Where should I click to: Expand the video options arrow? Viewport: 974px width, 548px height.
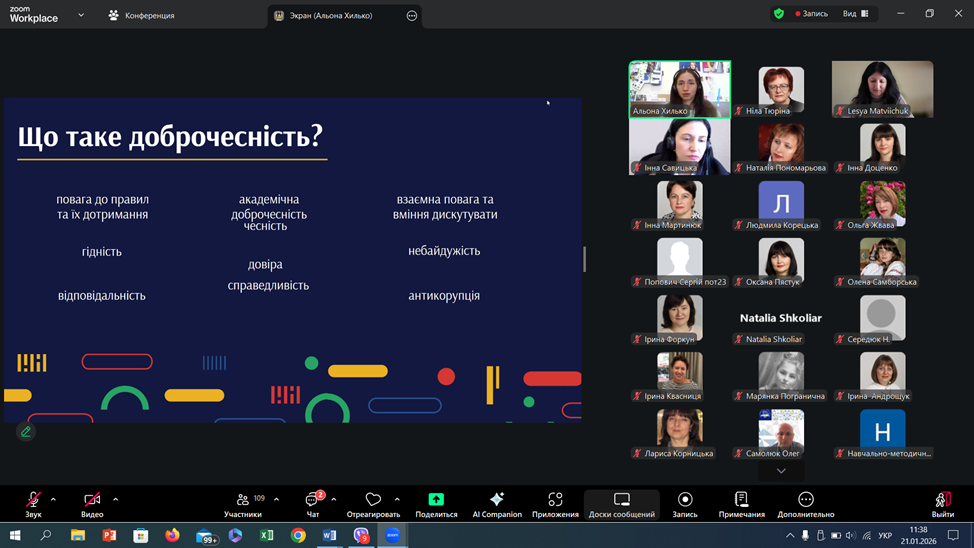pyautogui.click(x=115, y=499)
